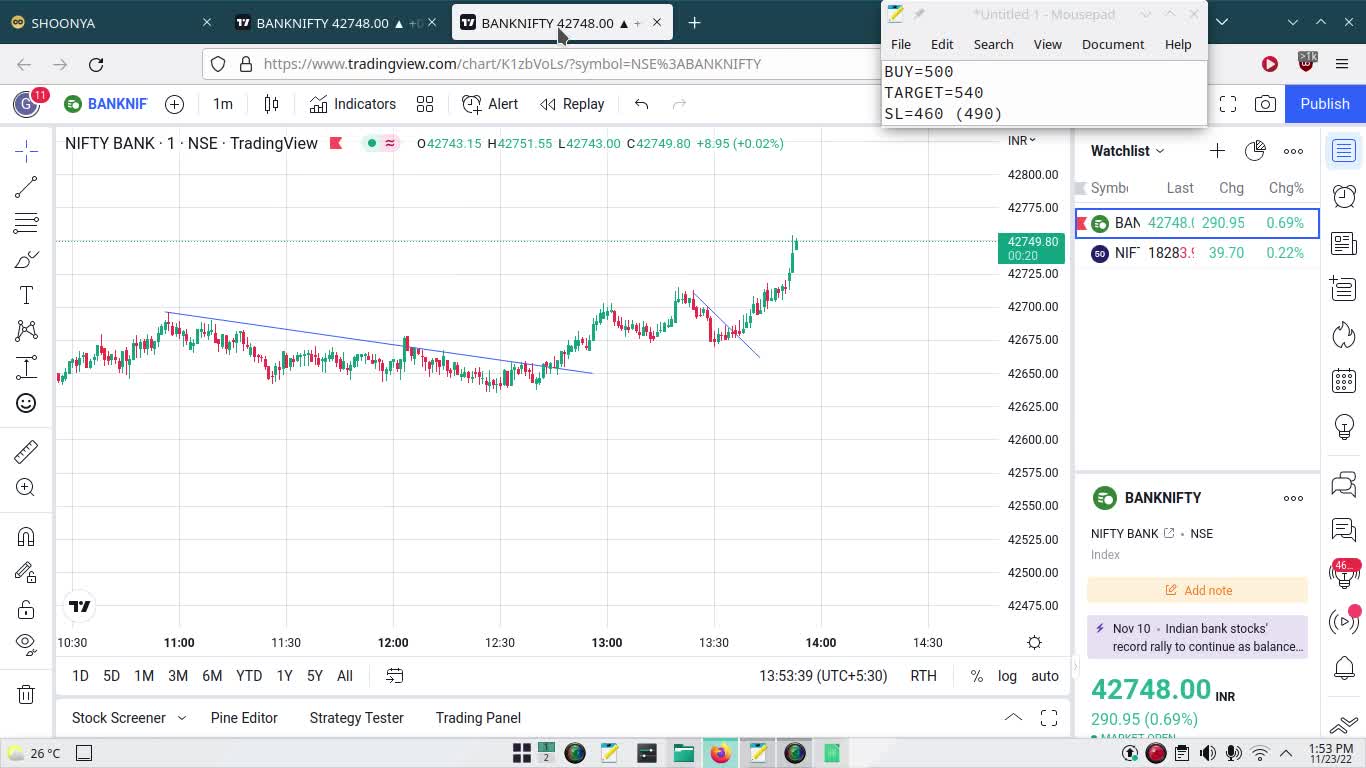The width and height of the screenshot is (1366, 768).
Task: Open the Alerts clock icon in right sidebar
Action: pyautogui.click(x=1344, y=196)
